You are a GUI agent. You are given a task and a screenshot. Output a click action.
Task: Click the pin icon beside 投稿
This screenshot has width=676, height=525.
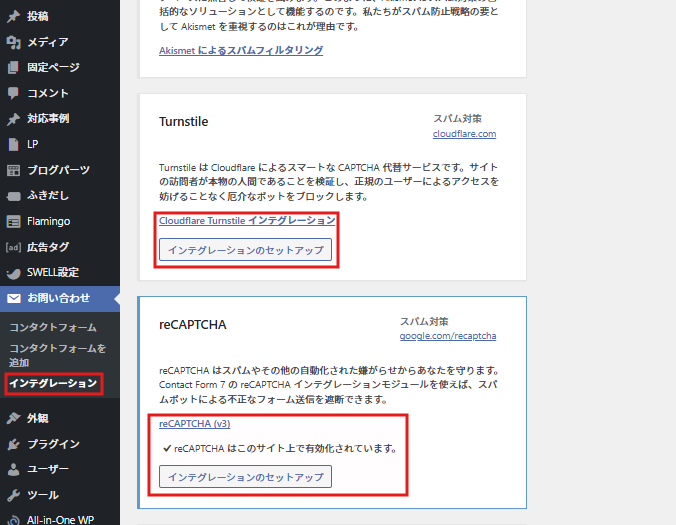coord(13,16)
